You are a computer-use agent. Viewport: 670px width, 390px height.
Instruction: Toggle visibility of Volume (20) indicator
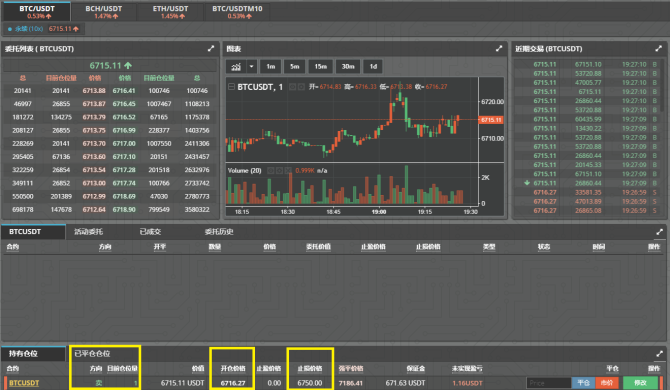coord(270,170)
